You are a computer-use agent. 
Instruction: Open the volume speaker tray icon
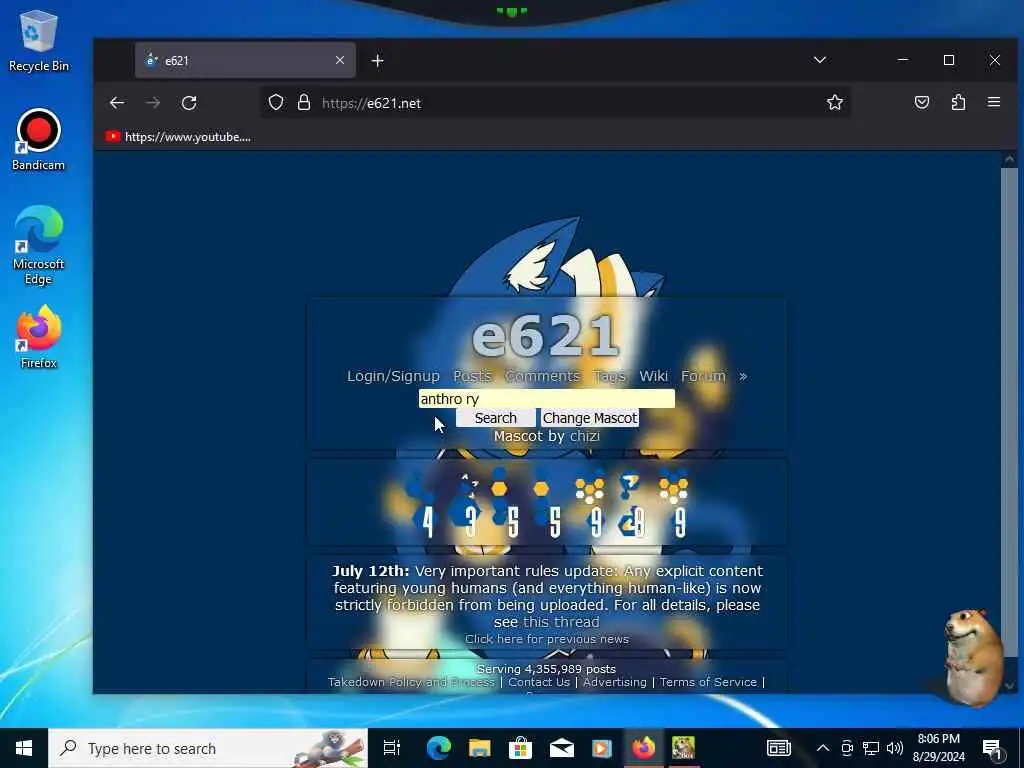point(895,748)
